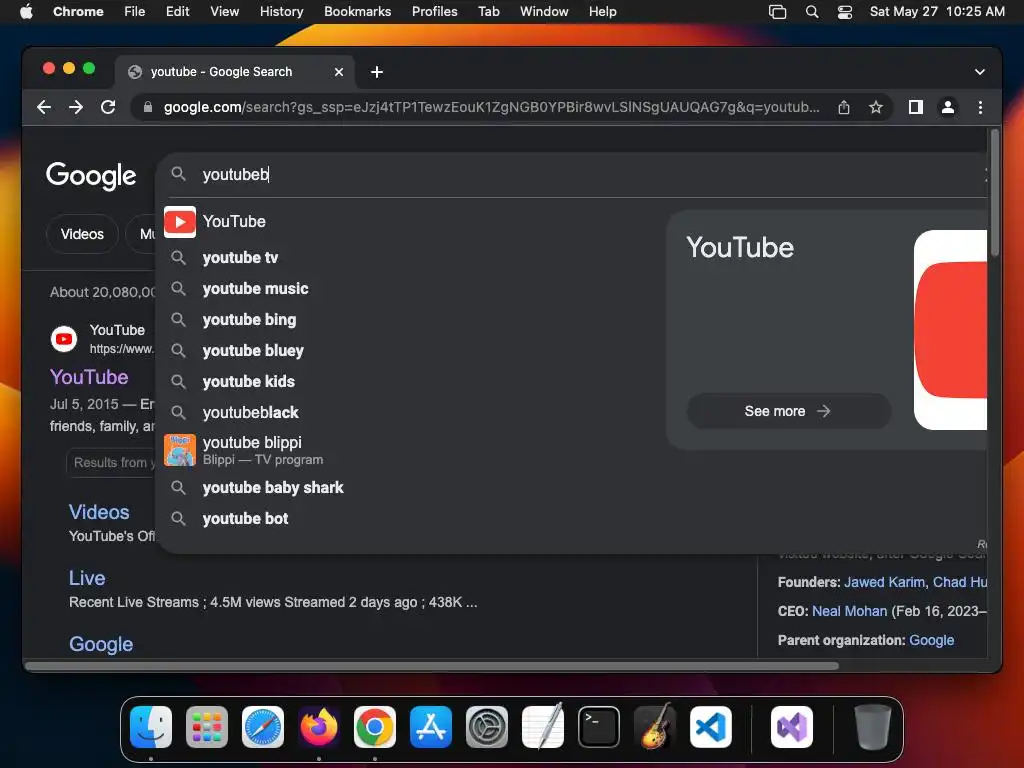1024x768 pixels.
Task: Open the Bookmarks menu
Action: pos(358,11)
